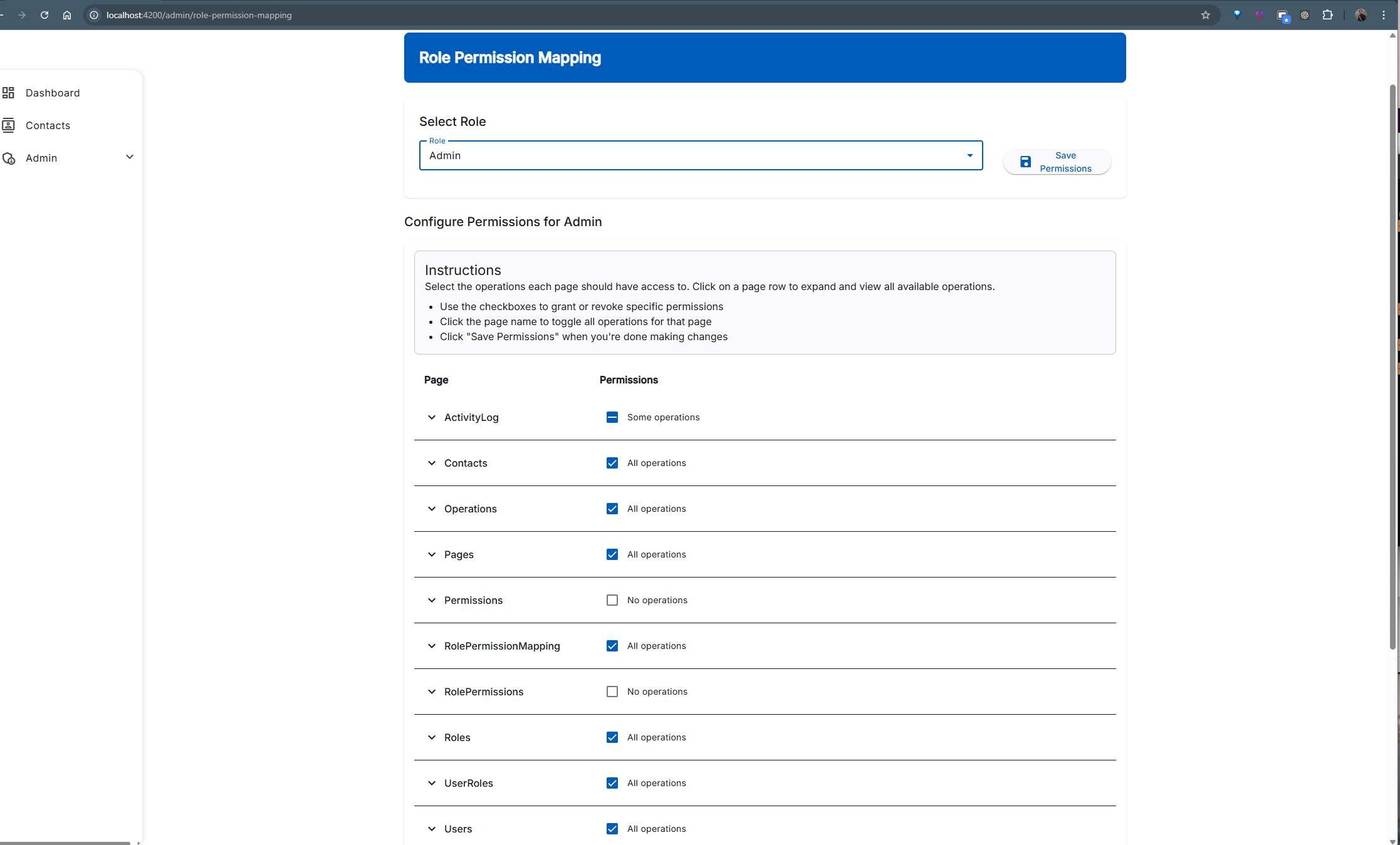Screen dimensions: 1400x845
Task: Open Dashboard from the sidebar
Action: pos(53,93)
